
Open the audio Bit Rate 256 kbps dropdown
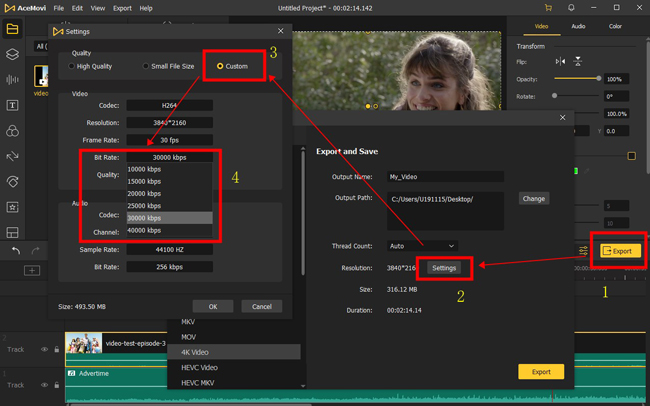pyautogui.click(x=170, y=267)
